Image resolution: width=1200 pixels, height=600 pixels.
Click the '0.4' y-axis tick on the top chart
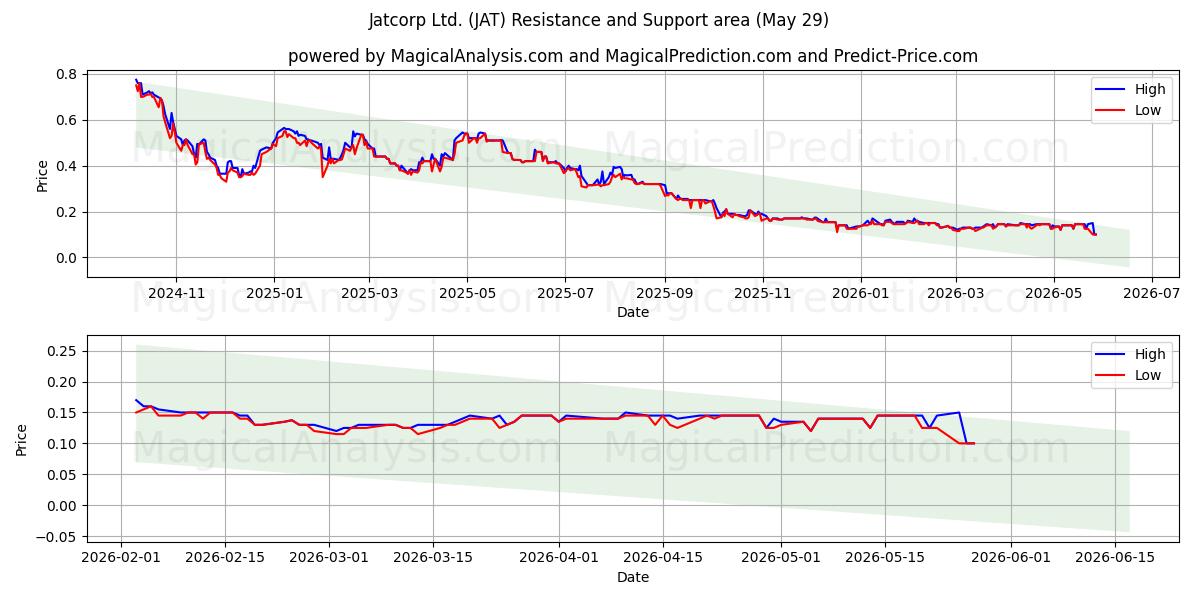click(67, 166)
